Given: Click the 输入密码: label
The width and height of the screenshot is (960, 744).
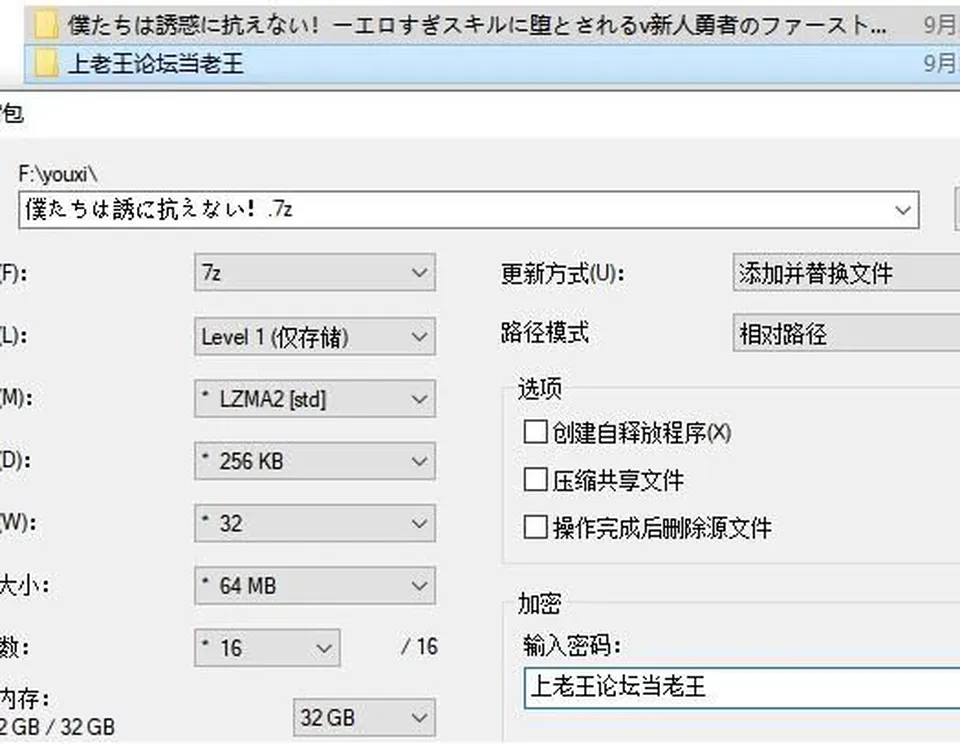Looking at the screenshot, I should [571, 645].
